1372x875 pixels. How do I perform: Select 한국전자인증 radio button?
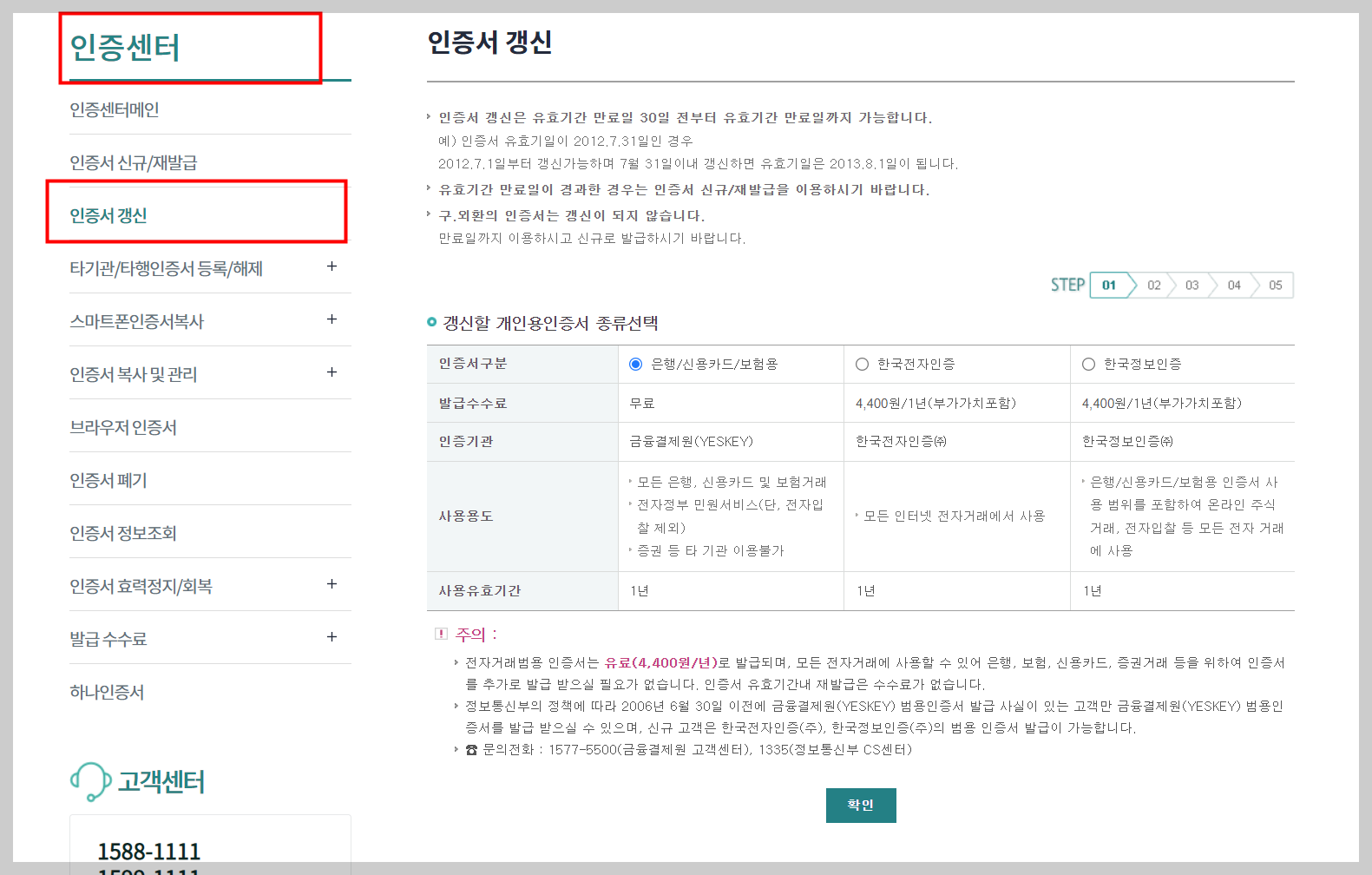pos(862,365)
